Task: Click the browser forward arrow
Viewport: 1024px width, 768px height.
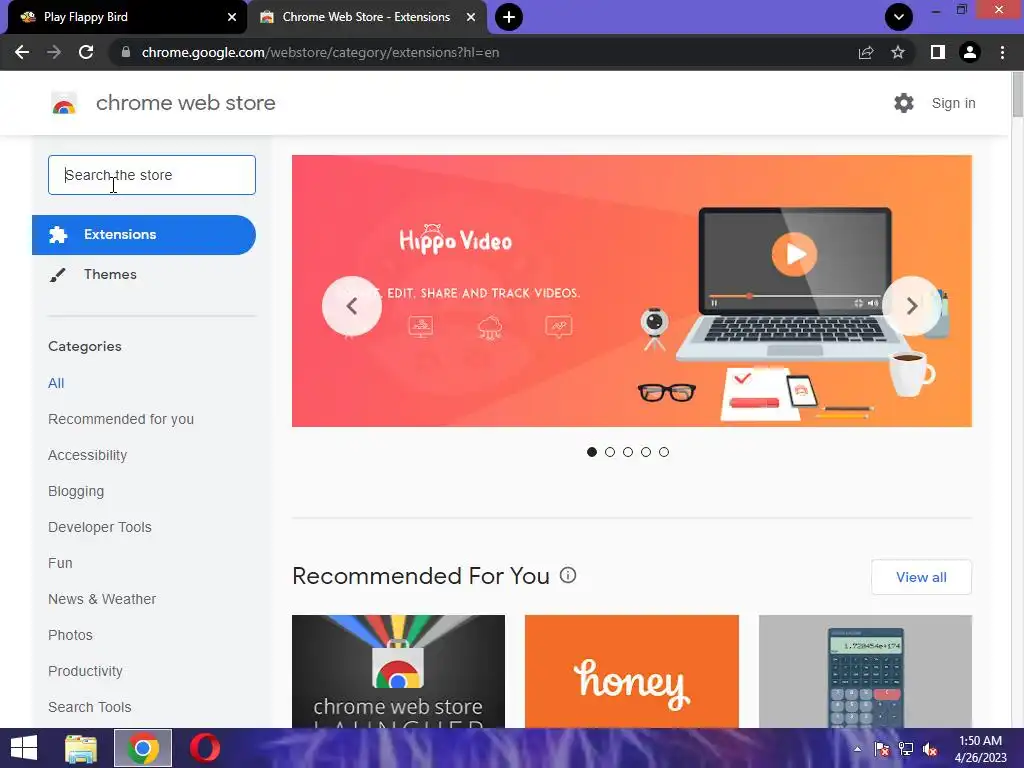Action: [54, 52]
